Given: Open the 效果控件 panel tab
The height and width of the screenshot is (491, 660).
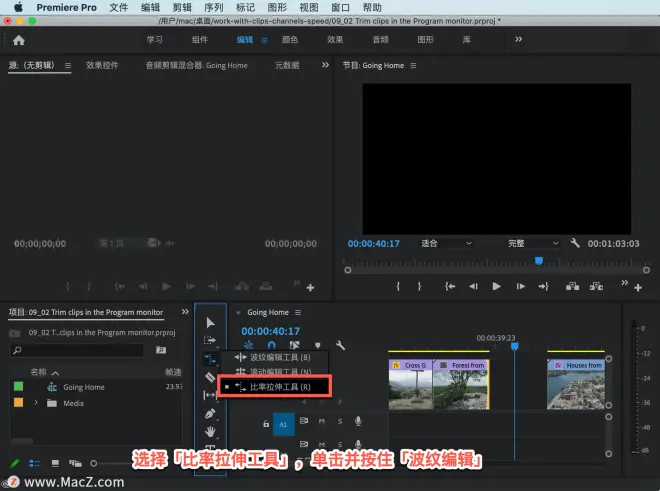Looking at the screenshot, I should [102, 65].
